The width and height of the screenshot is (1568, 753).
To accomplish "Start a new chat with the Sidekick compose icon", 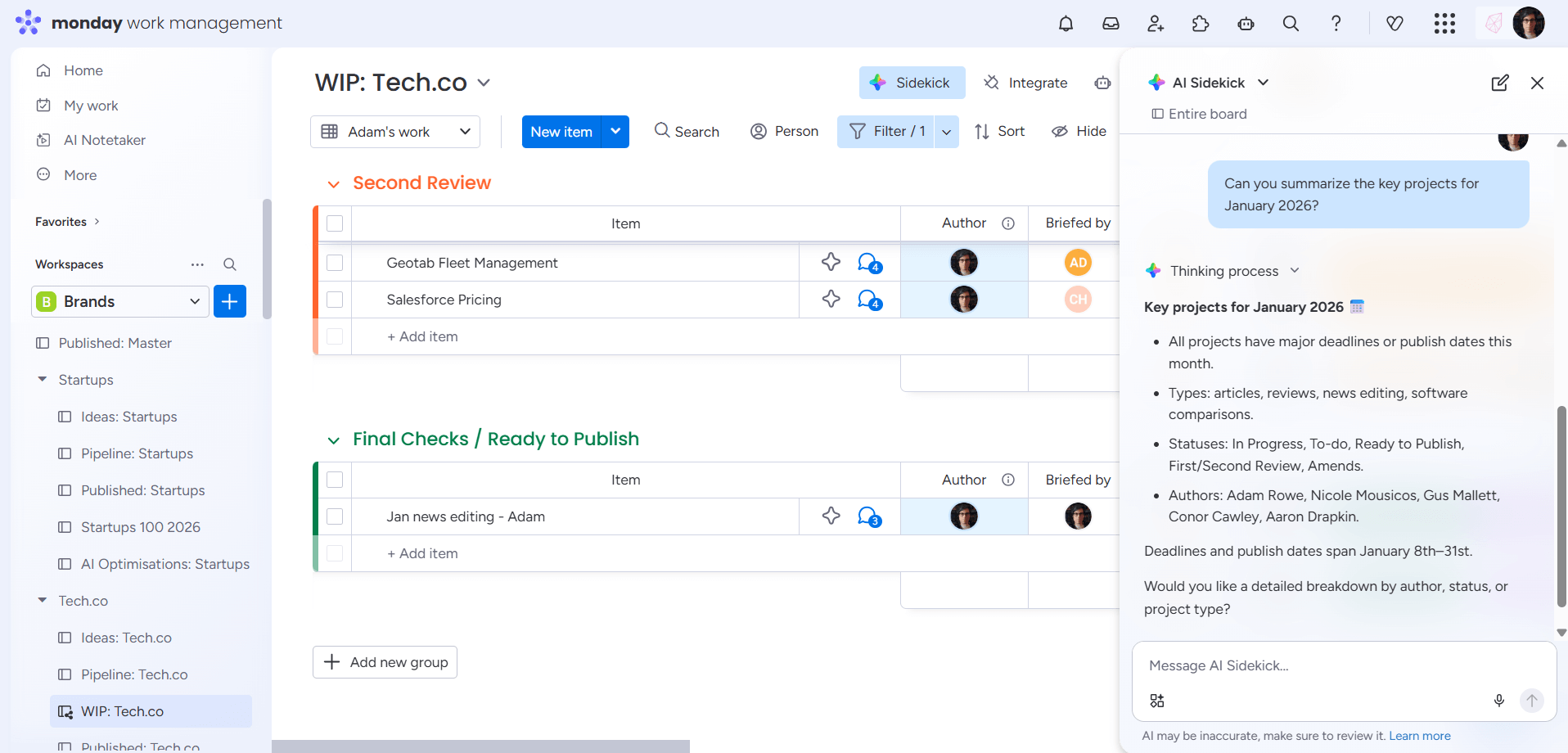I will click(1500, 83).
